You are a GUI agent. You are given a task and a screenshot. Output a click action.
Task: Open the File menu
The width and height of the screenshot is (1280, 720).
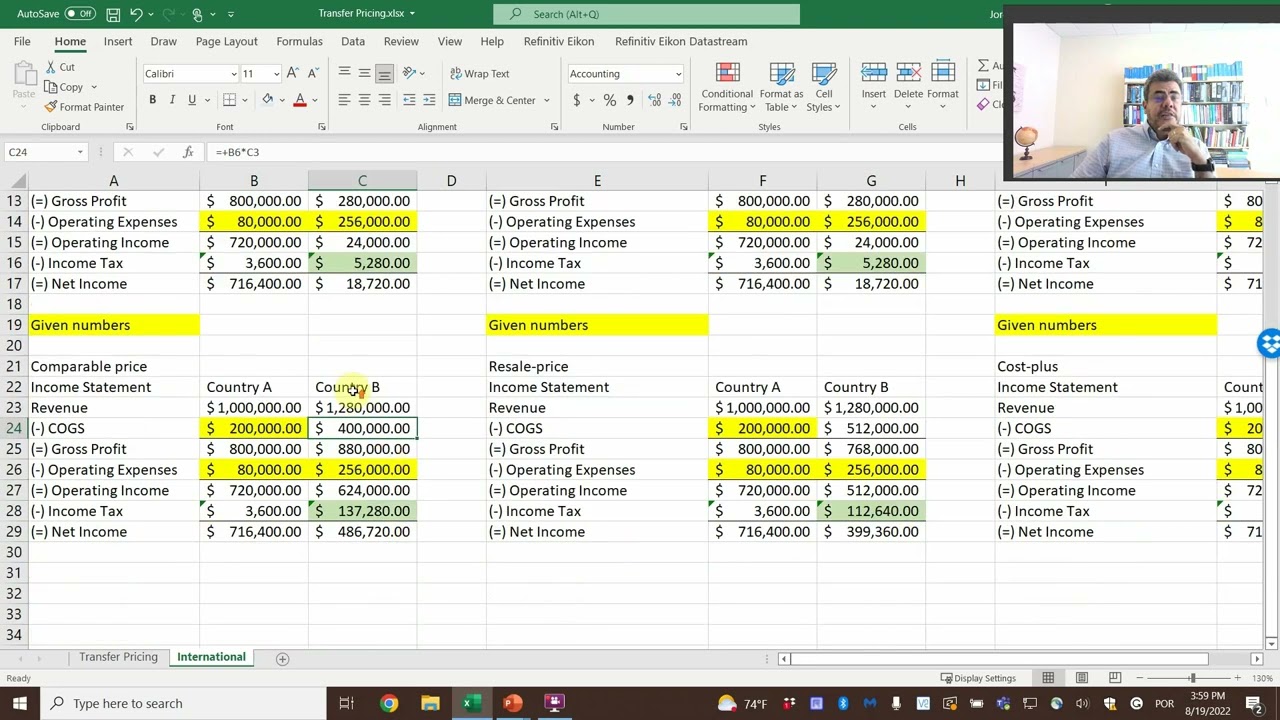22,41
